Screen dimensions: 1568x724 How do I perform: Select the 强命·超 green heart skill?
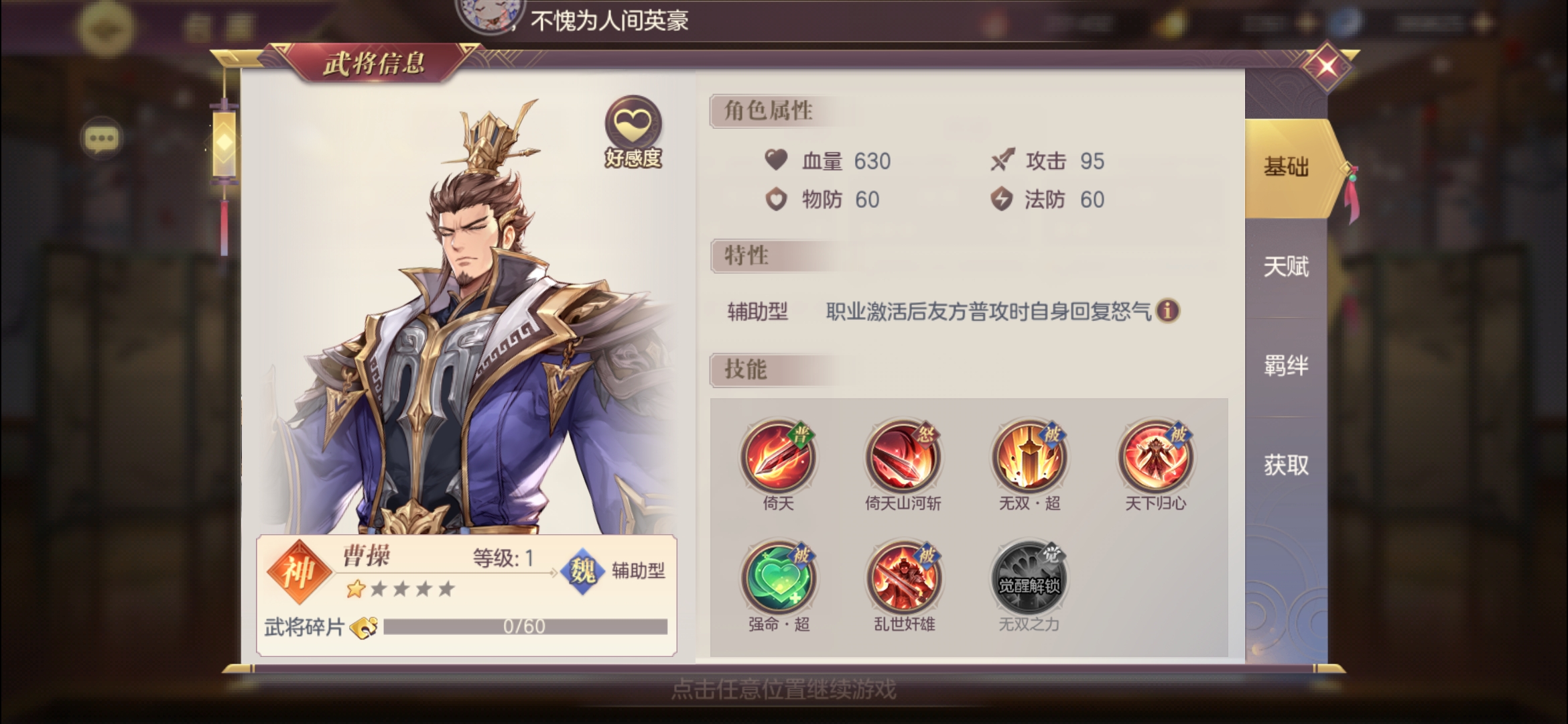[x=778, y=577]
